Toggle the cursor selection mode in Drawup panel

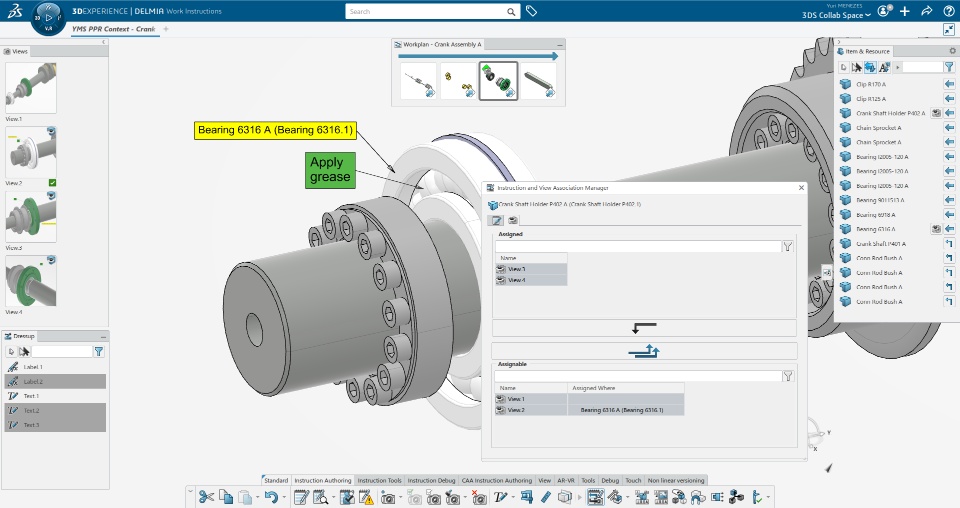click(24, 351)
